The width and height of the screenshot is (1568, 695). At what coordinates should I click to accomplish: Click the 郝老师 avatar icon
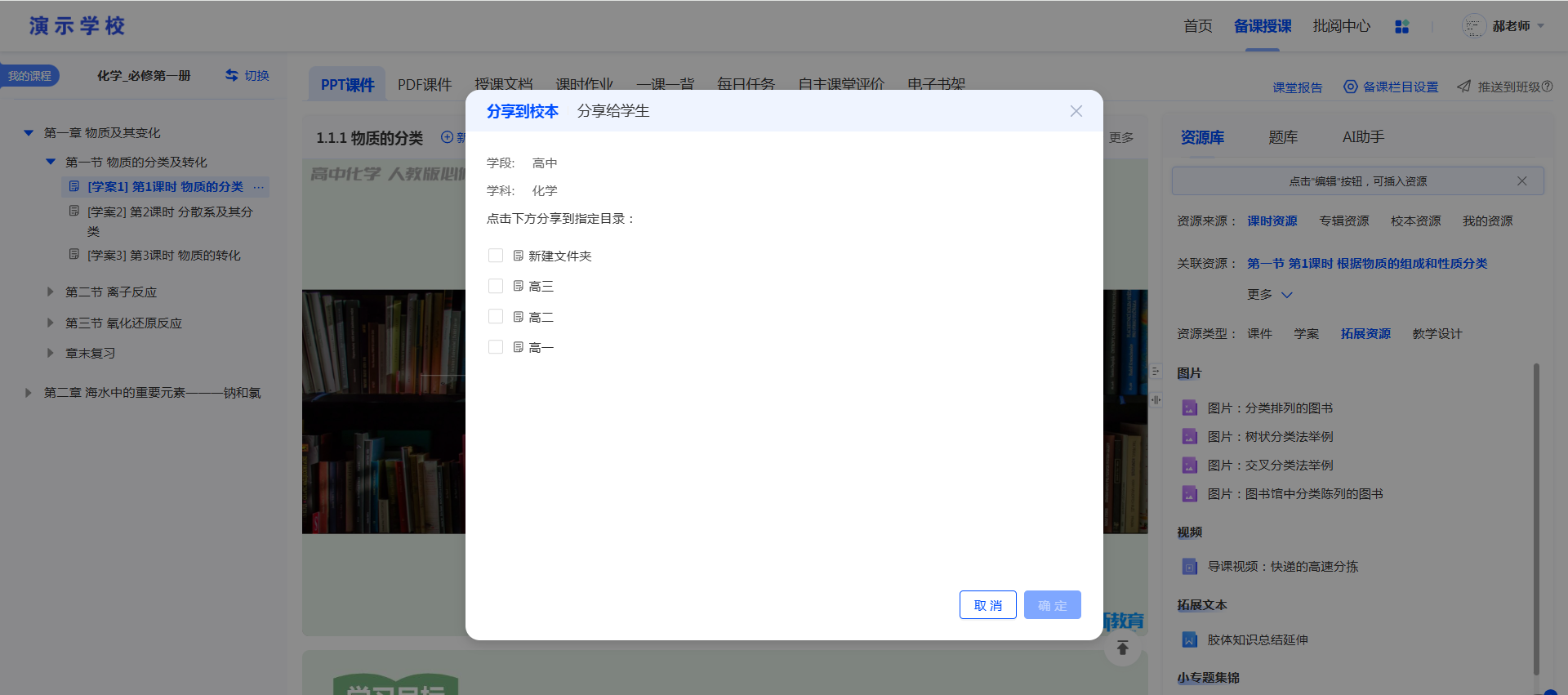click(1474, 26)
